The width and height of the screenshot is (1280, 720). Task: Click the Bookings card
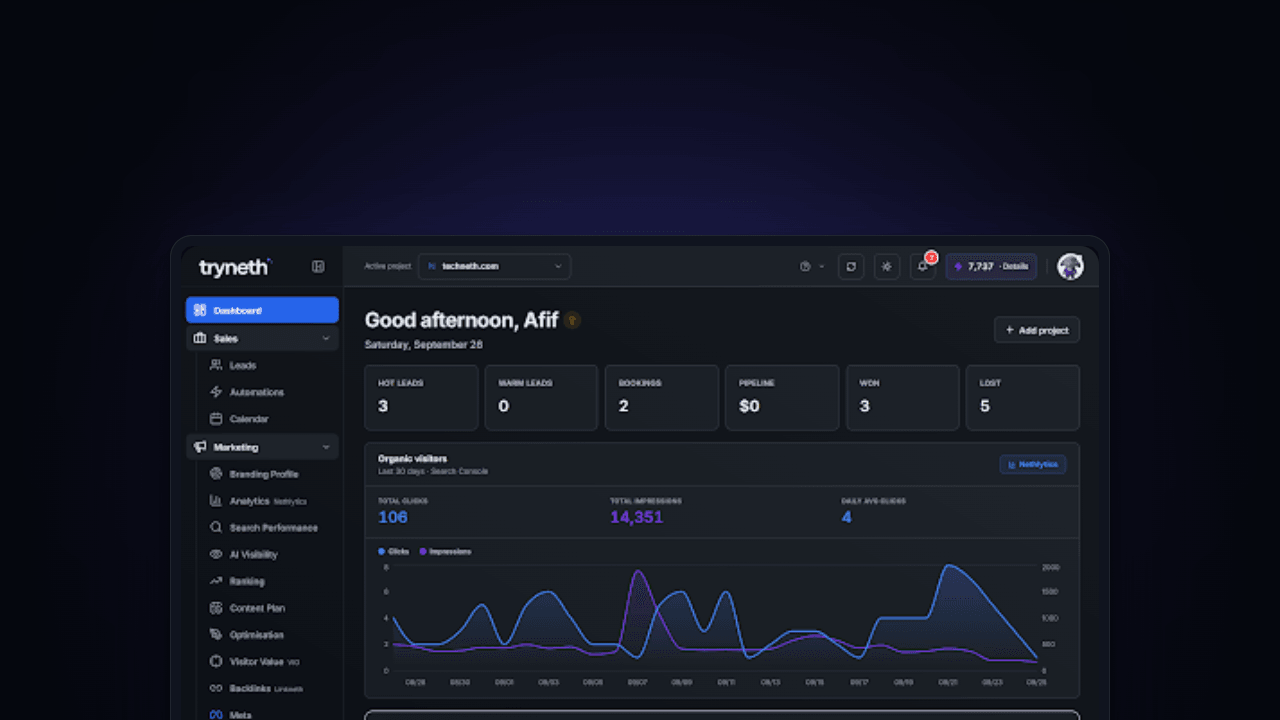click(x=662, y=398)
